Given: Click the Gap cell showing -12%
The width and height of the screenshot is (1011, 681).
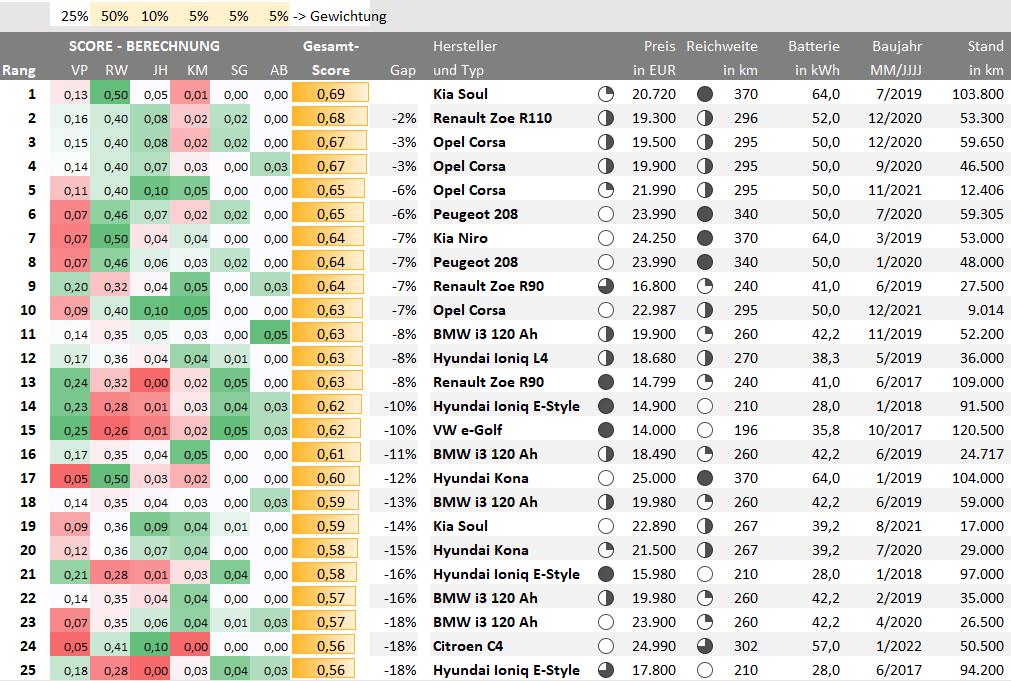Looking at the screenshot, I should 400,478.
